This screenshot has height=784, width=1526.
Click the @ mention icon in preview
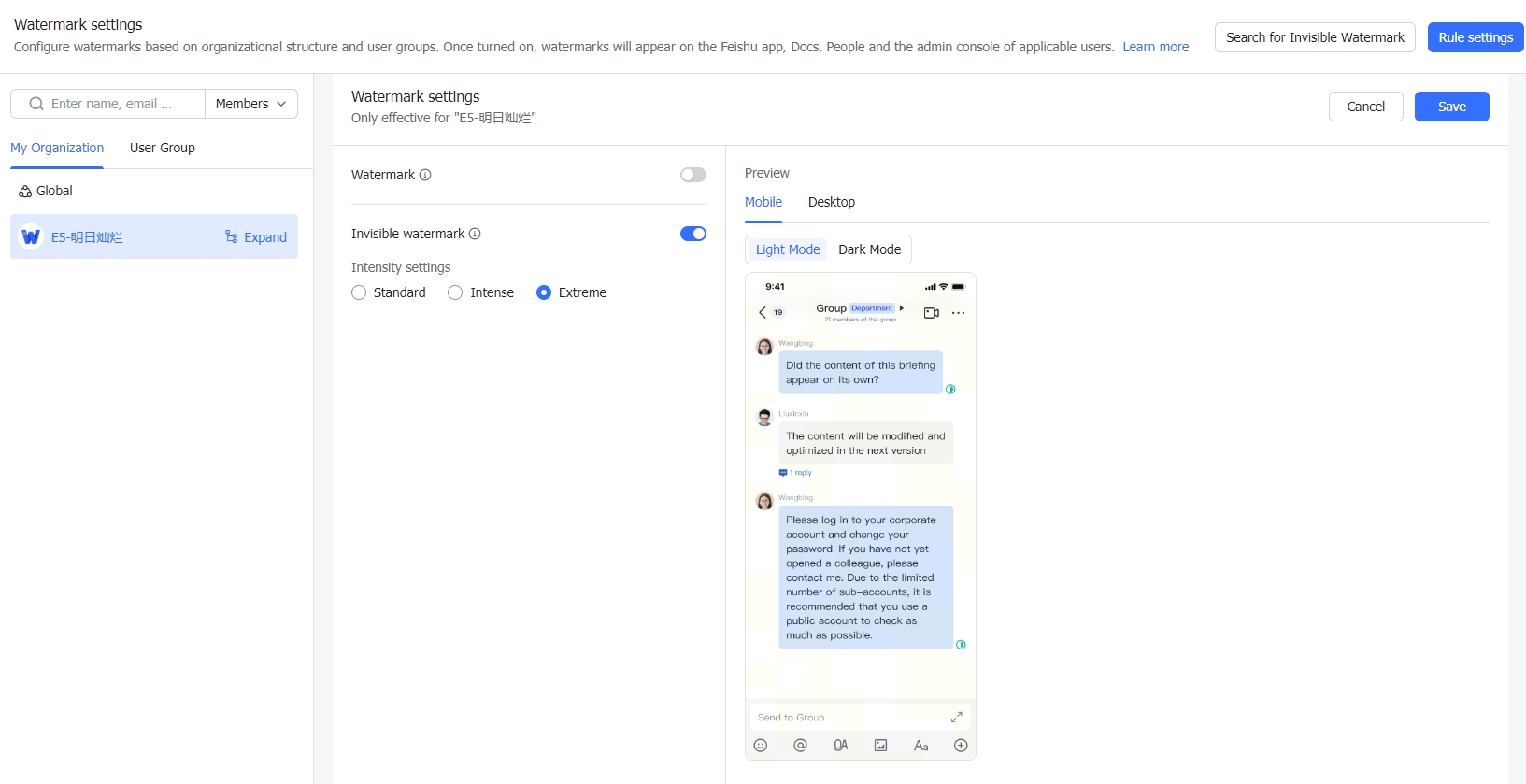[801, 746]
